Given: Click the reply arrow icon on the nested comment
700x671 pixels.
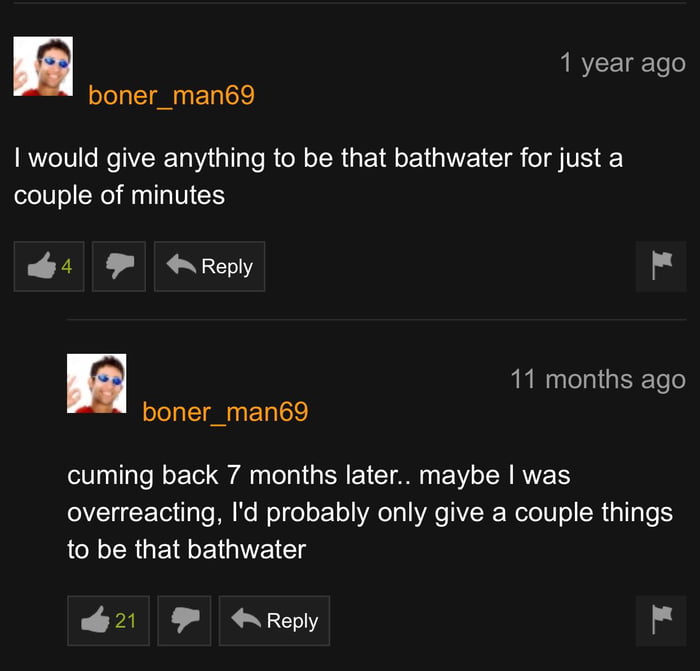Looking at the screenshot, I should (x=246, y=618).
